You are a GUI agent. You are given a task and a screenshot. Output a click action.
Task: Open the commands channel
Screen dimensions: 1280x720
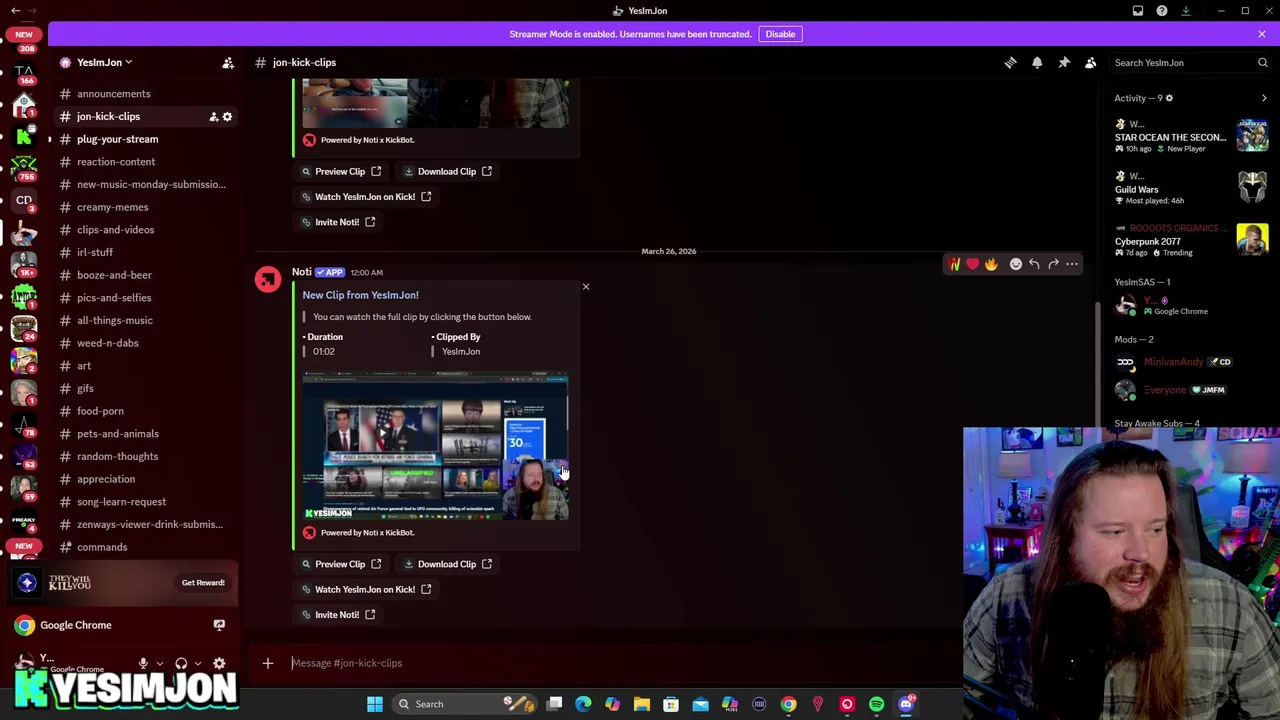(x=102, y=547)
